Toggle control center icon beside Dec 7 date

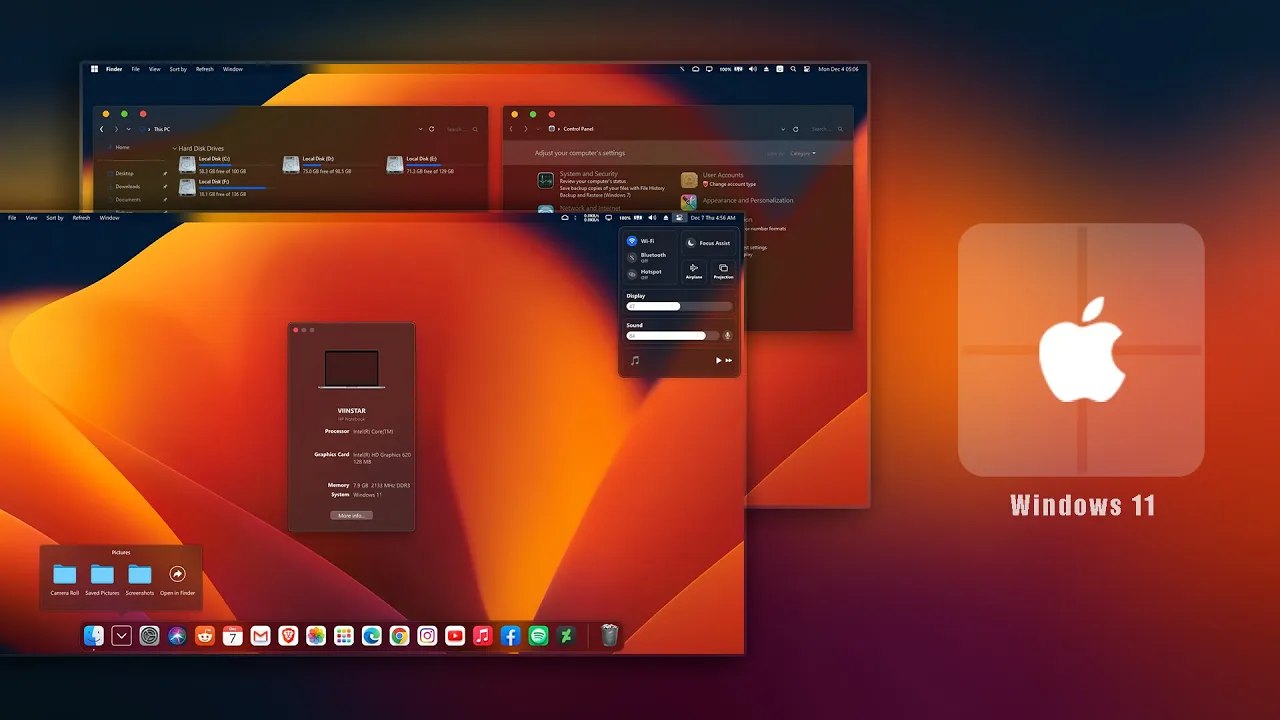coord(679,217)
